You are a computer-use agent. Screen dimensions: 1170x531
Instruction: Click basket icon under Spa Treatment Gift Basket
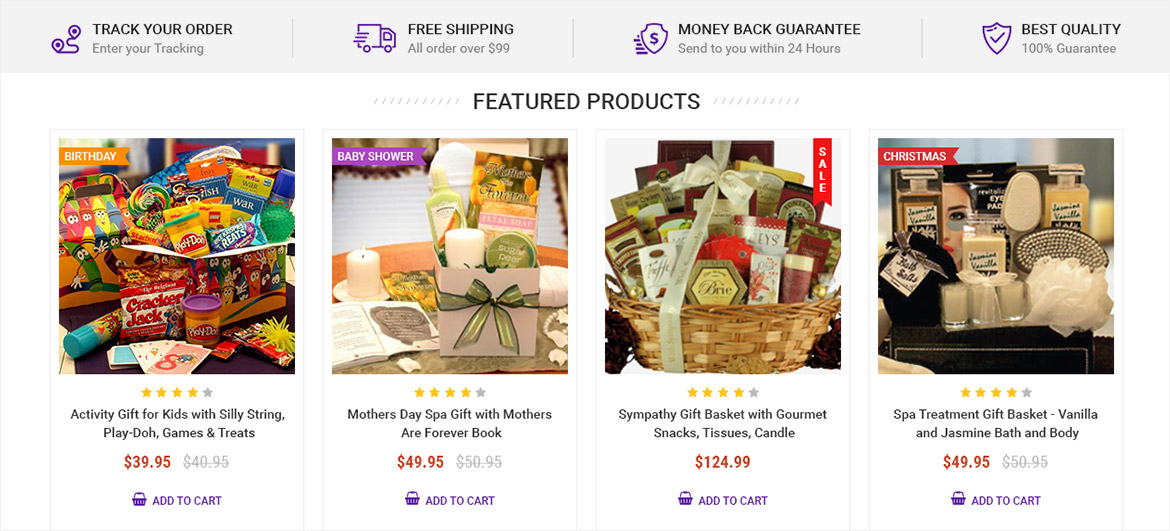(x=959, y=499)
